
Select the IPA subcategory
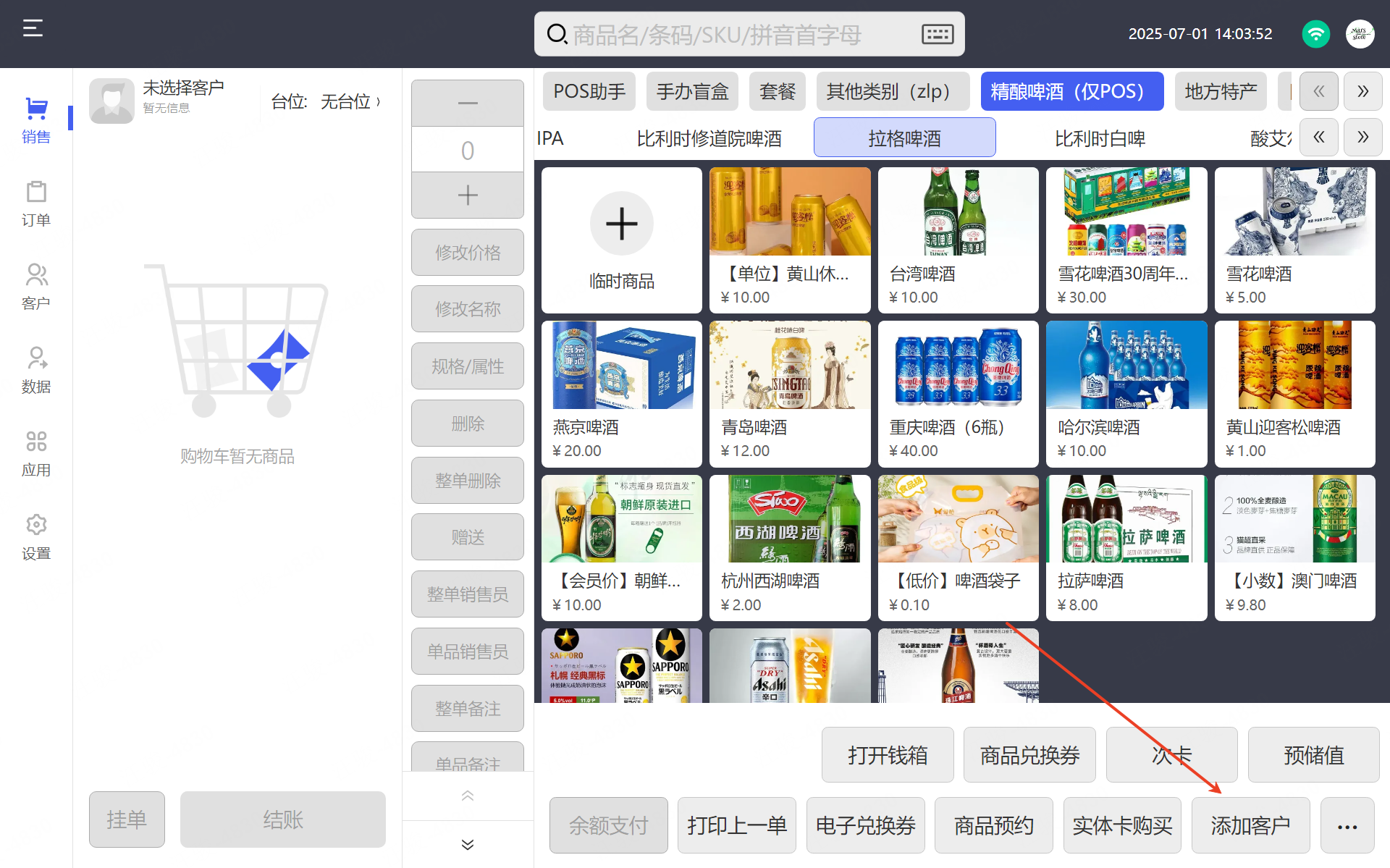pos(550,138)
